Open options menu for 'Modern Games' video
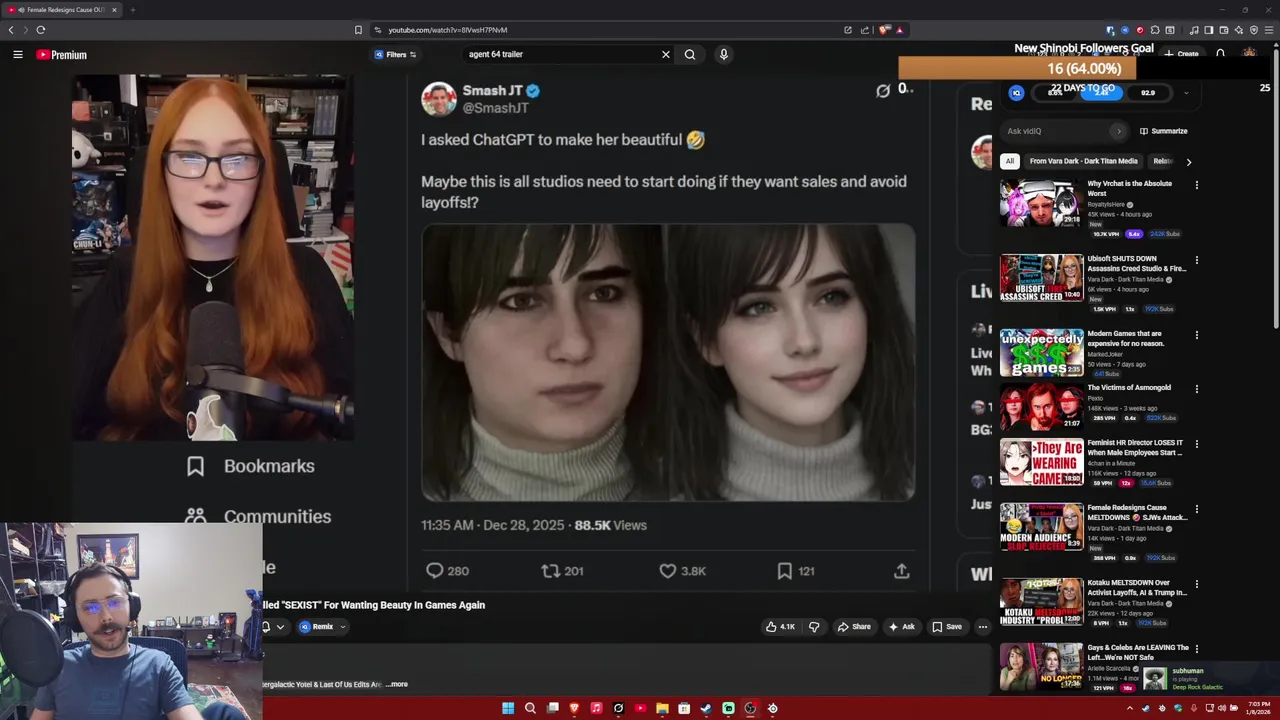 tap(1196, 335)
